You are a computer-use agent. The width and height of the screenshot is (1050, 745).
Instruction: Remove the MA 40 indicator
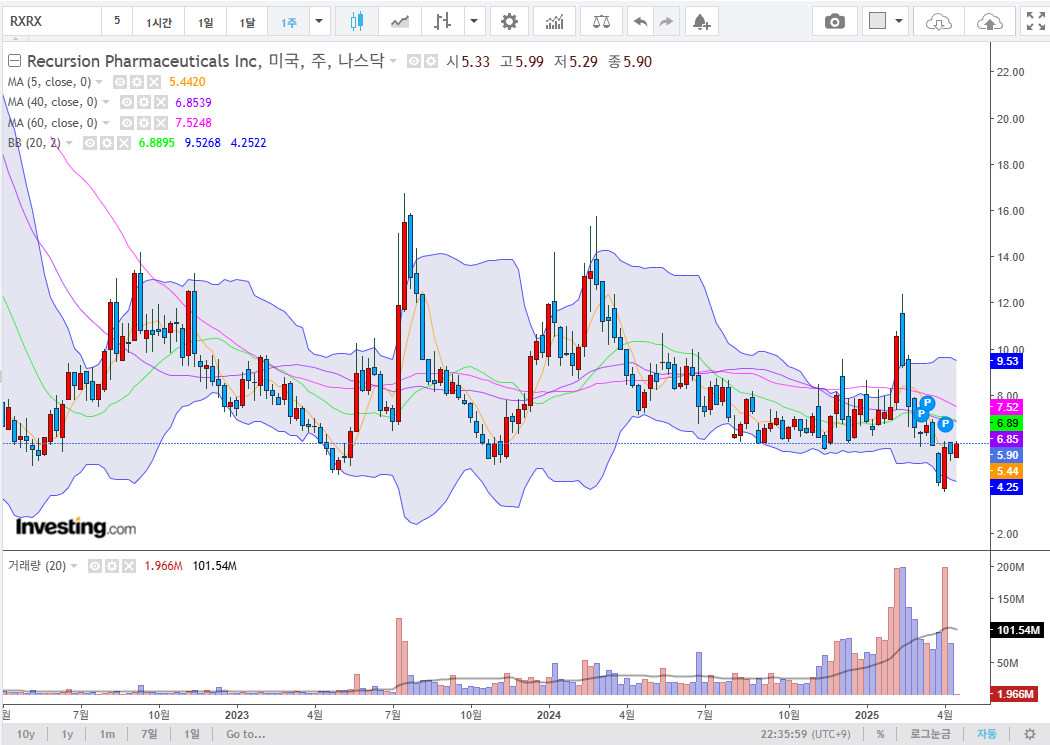[161, 102]
